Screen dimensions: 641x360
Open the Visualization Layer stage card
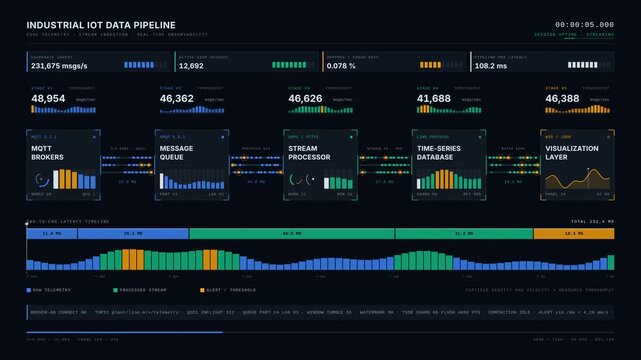[577, 165]
